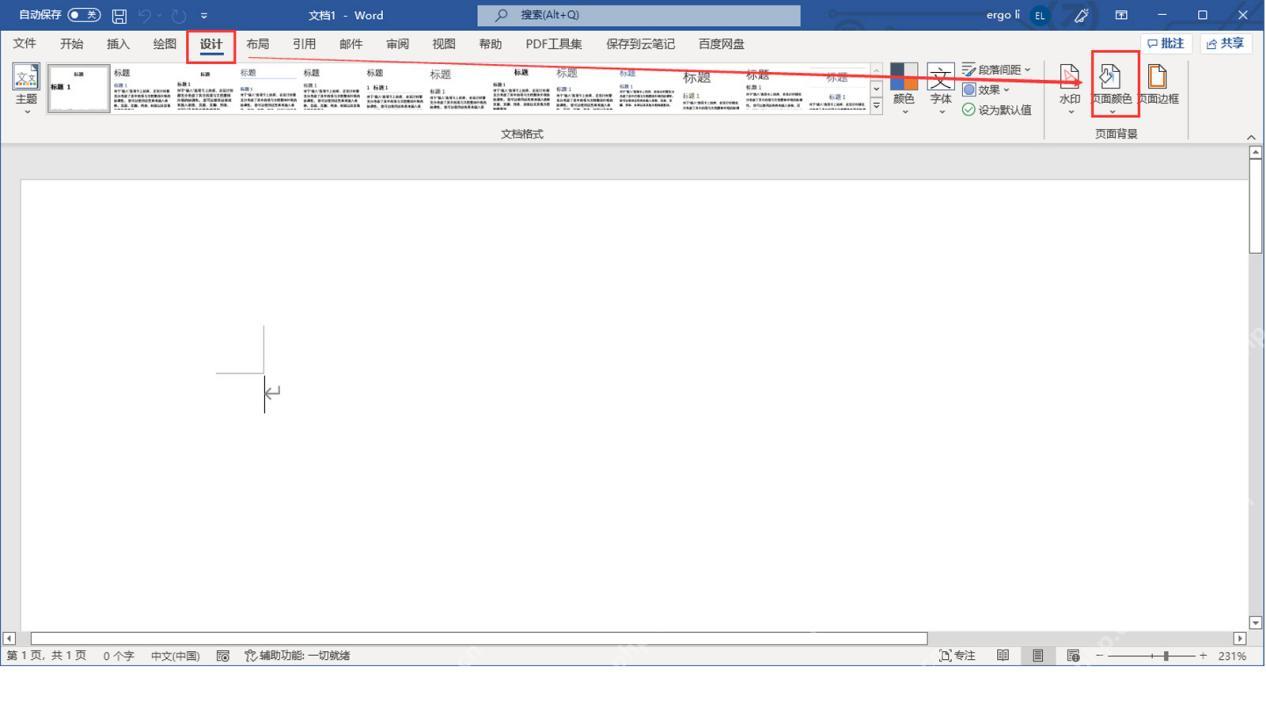Switch to Print Layout view icon
The image size is (1266, 712).
point(1038,656)
